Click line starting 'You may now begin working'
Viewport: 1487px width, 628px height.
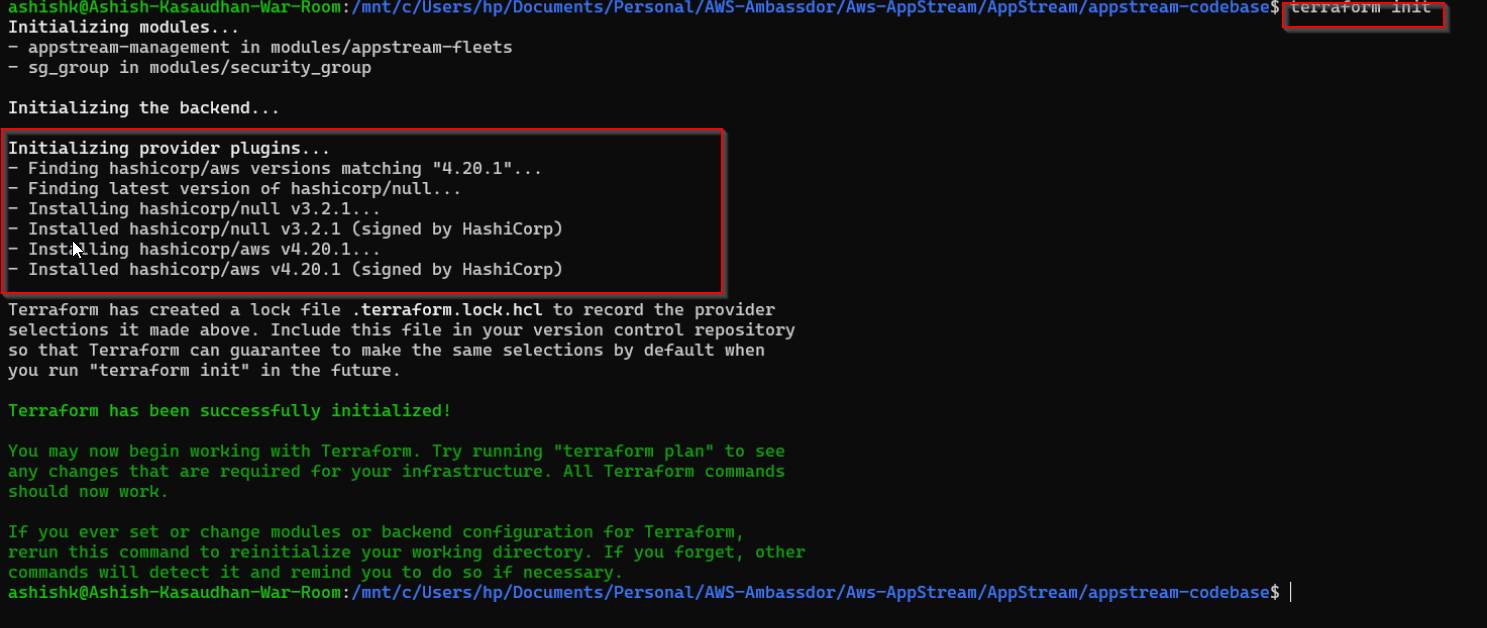[396, 451]
